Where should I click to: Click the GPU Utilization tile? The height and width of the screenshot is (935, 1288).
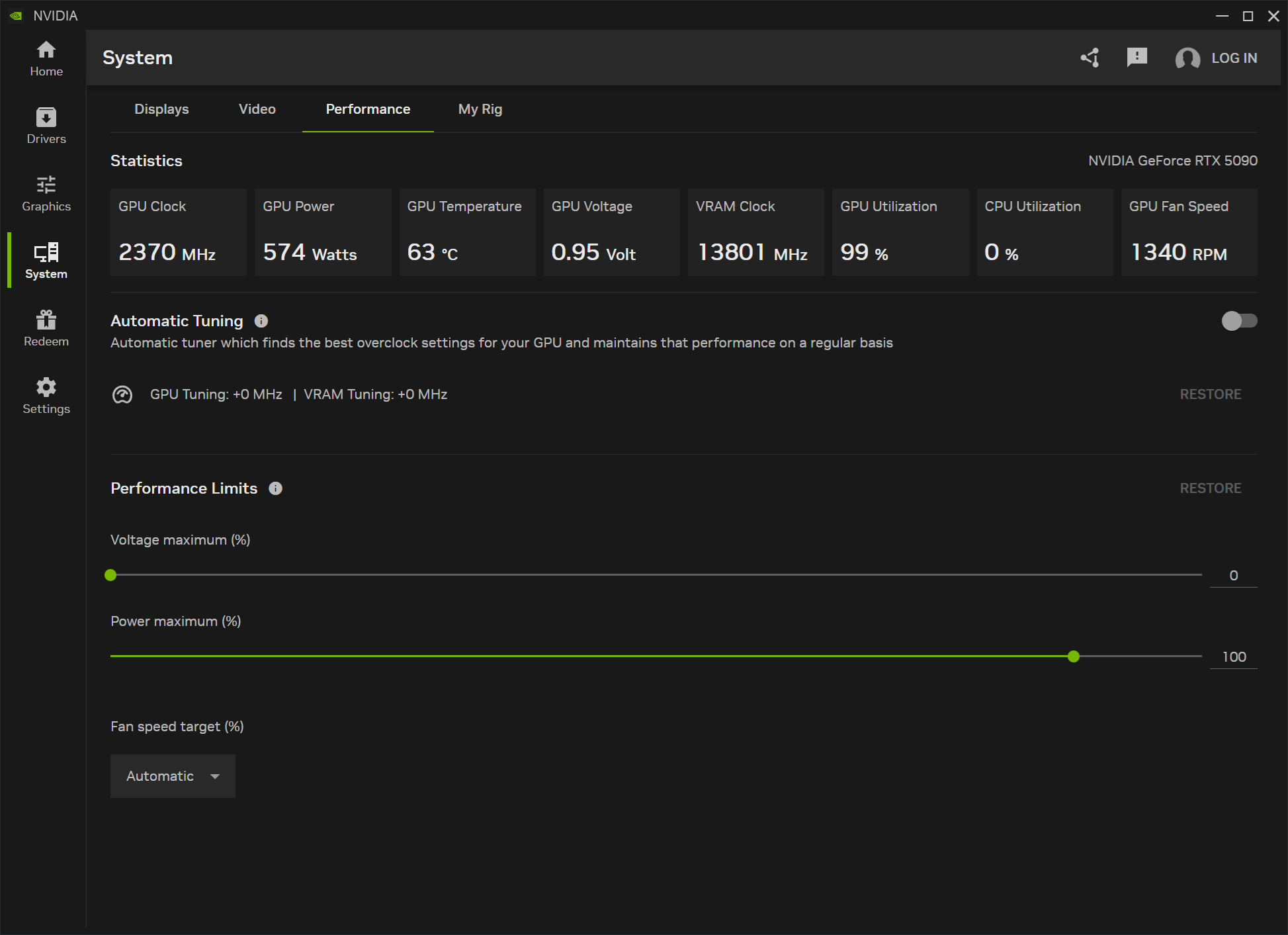tap(900, 232)
